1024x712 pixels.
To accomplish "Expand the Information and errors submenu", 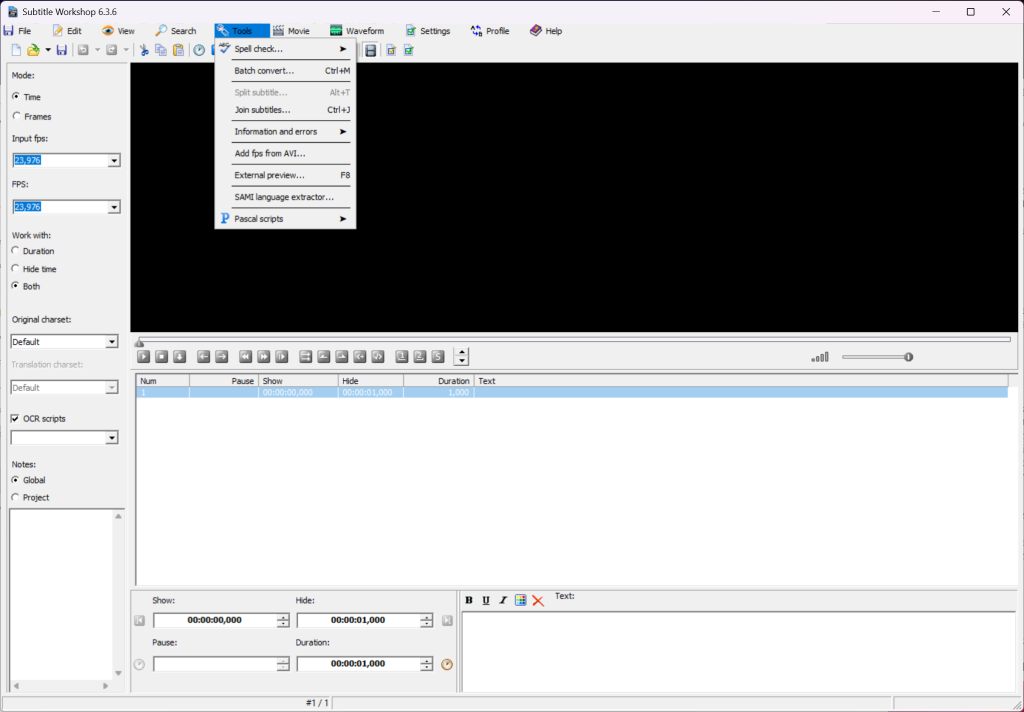I will (x=285, y=132).
